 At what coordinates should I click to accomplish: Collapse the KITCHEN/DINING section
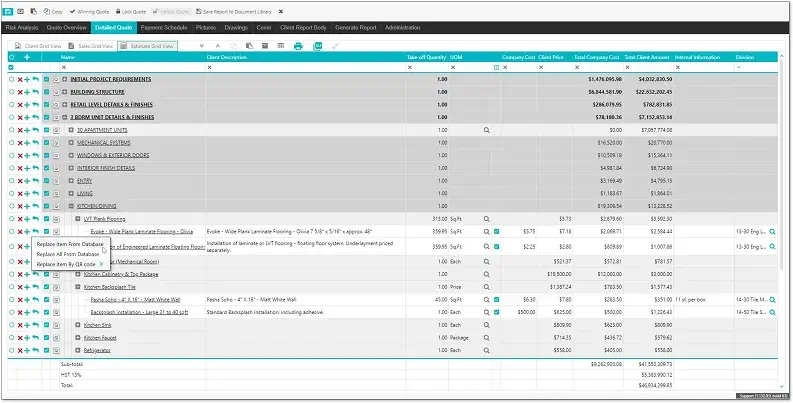tap(71, 206)
